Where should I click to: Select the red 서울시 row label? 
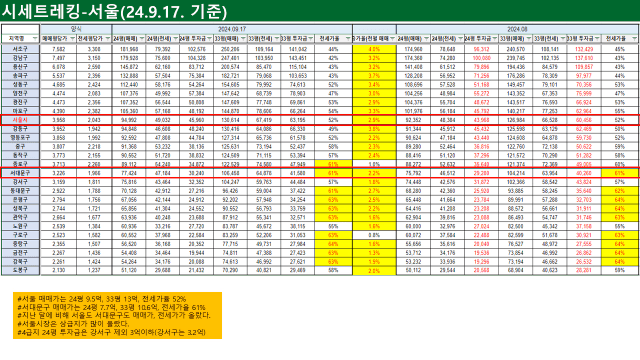tap(20, 120)
